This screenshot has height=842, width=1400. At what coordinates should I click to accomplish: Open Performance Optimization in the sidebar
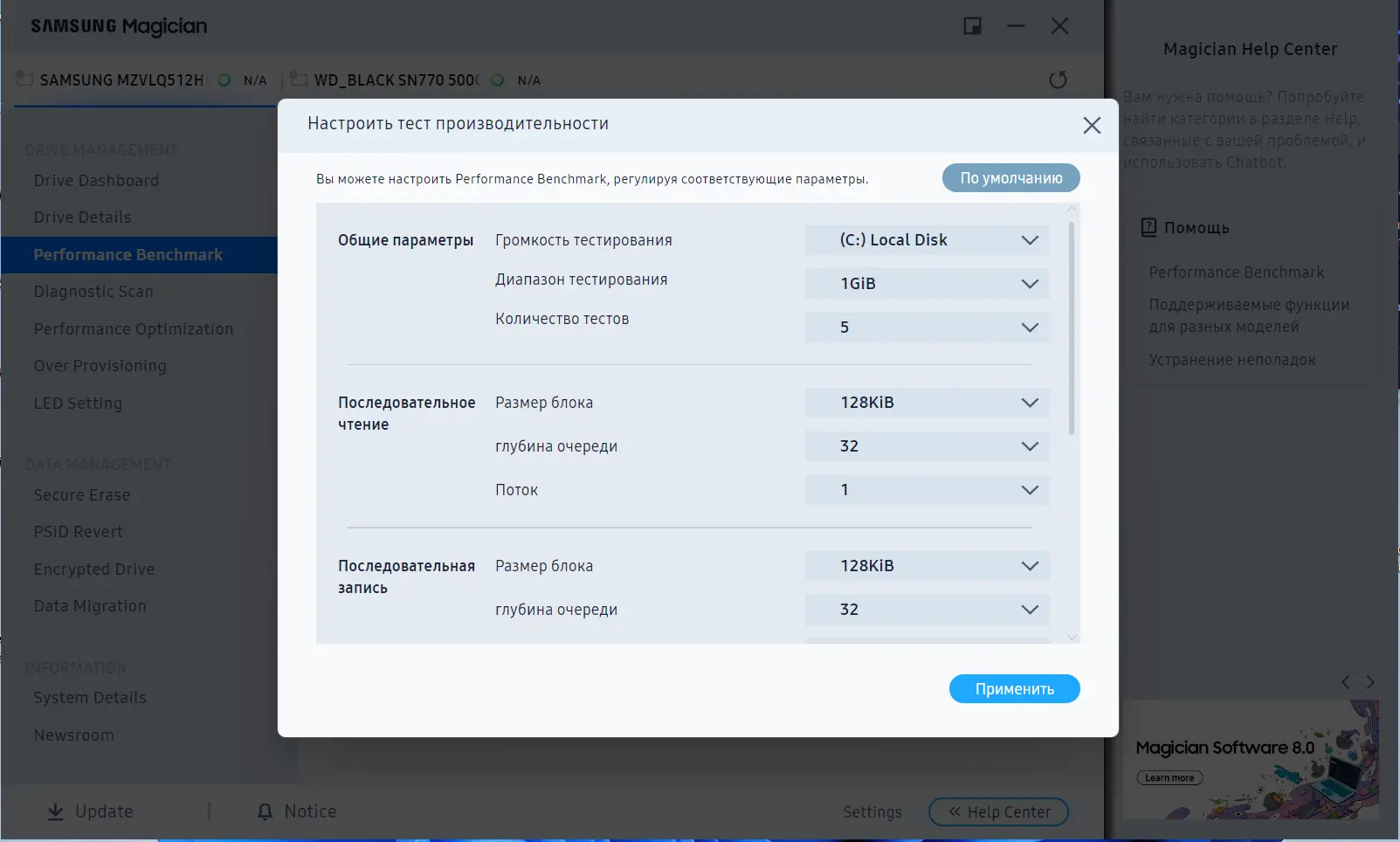(134, 329)
